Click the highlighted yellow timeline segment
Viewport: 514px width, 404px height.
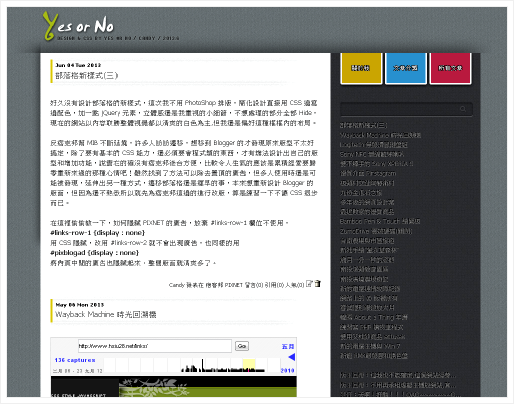point(249,365)
